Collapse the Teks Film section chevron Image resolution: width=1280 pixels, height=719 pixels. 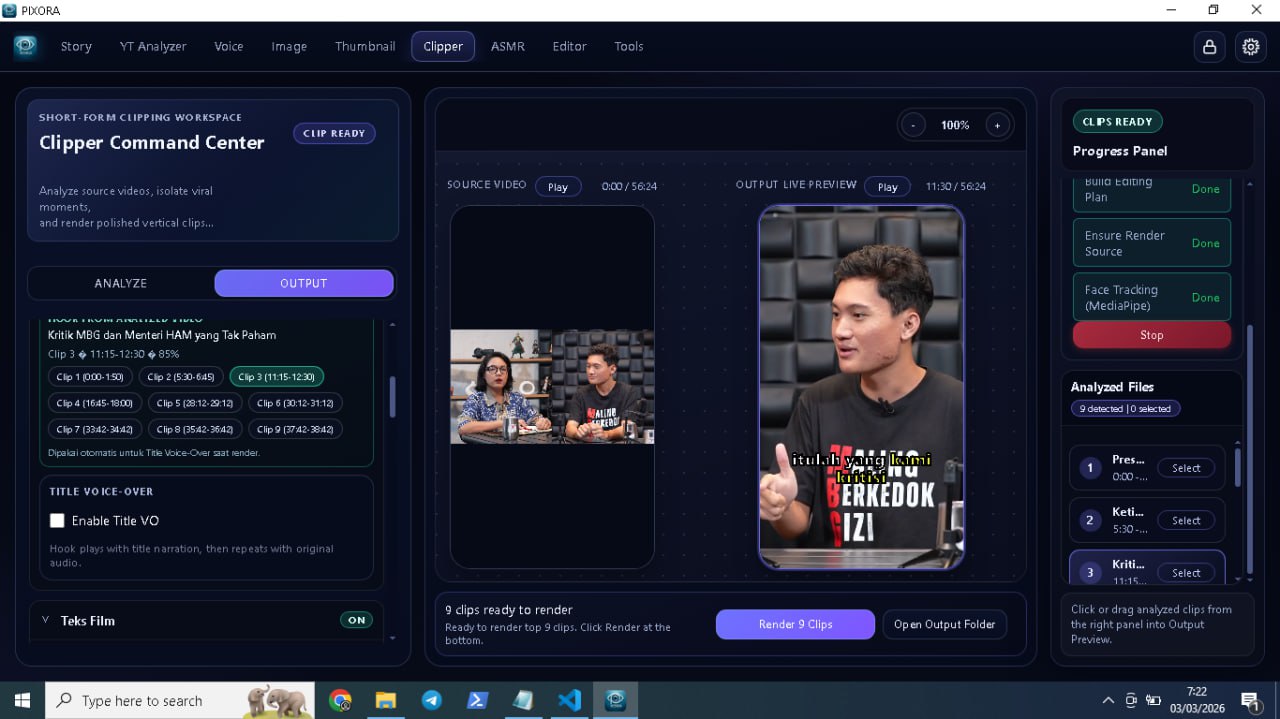pos(44,620)
